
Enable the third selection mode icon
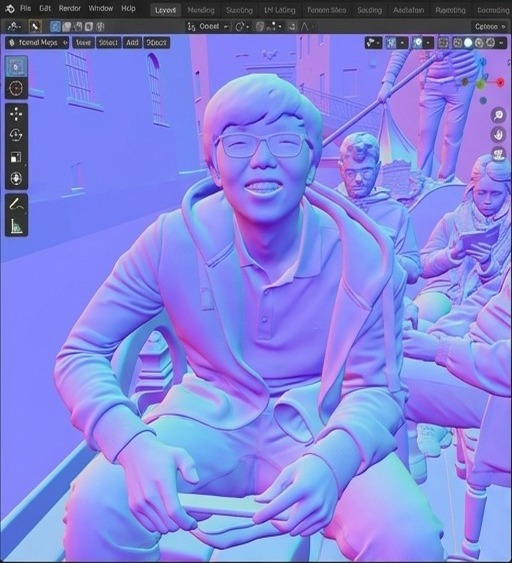pyautogui.click(x=78, y=27)
